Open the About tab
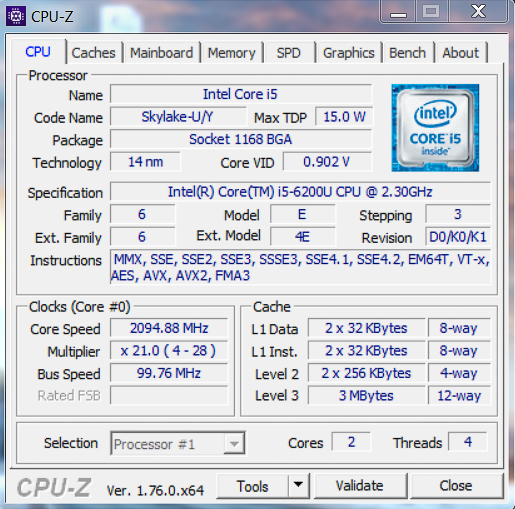The width and height of the screenshot is (515, 509). [x=461, y=53]
